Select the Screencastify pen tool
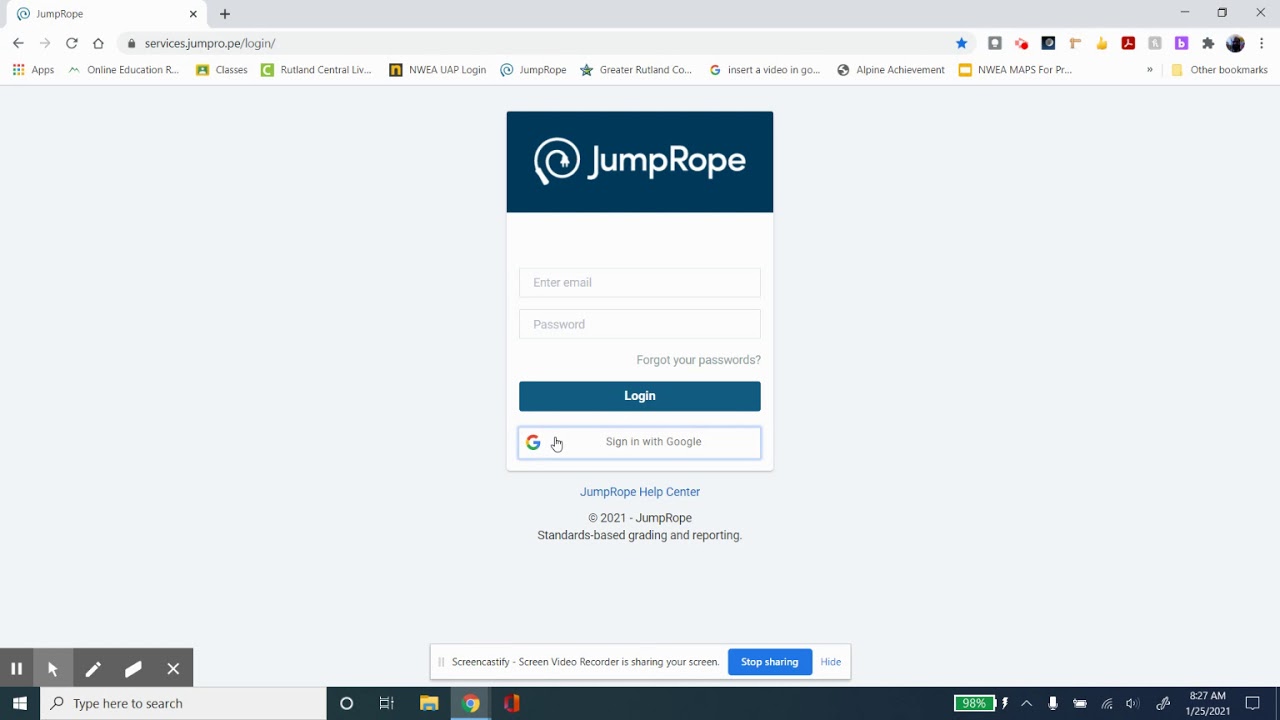 click(93, 669)
